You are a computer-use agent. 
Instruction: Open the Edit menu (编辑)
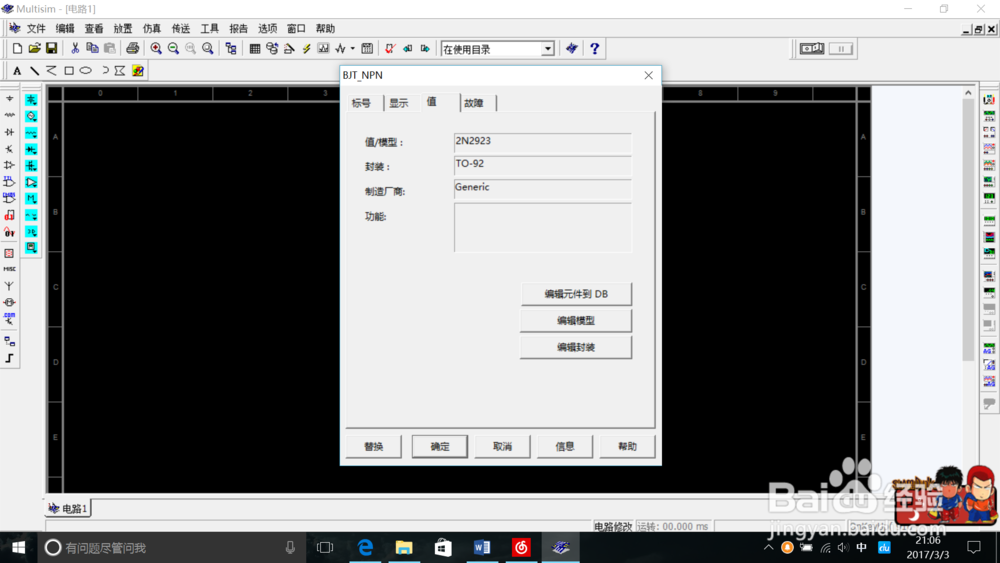click(65, 29)
